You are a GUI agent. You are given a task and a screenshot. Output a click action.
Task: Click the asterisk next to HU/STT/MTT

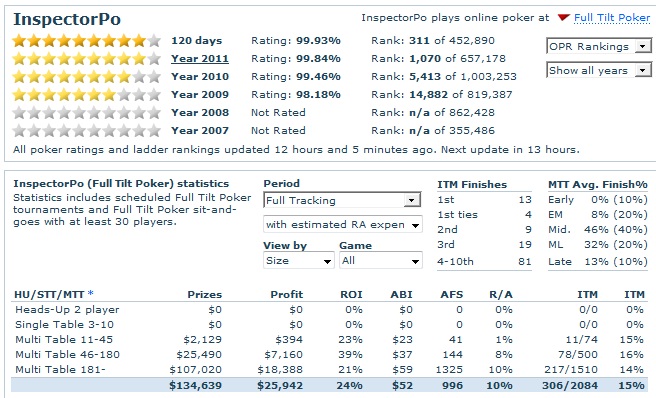click(90, 294)
